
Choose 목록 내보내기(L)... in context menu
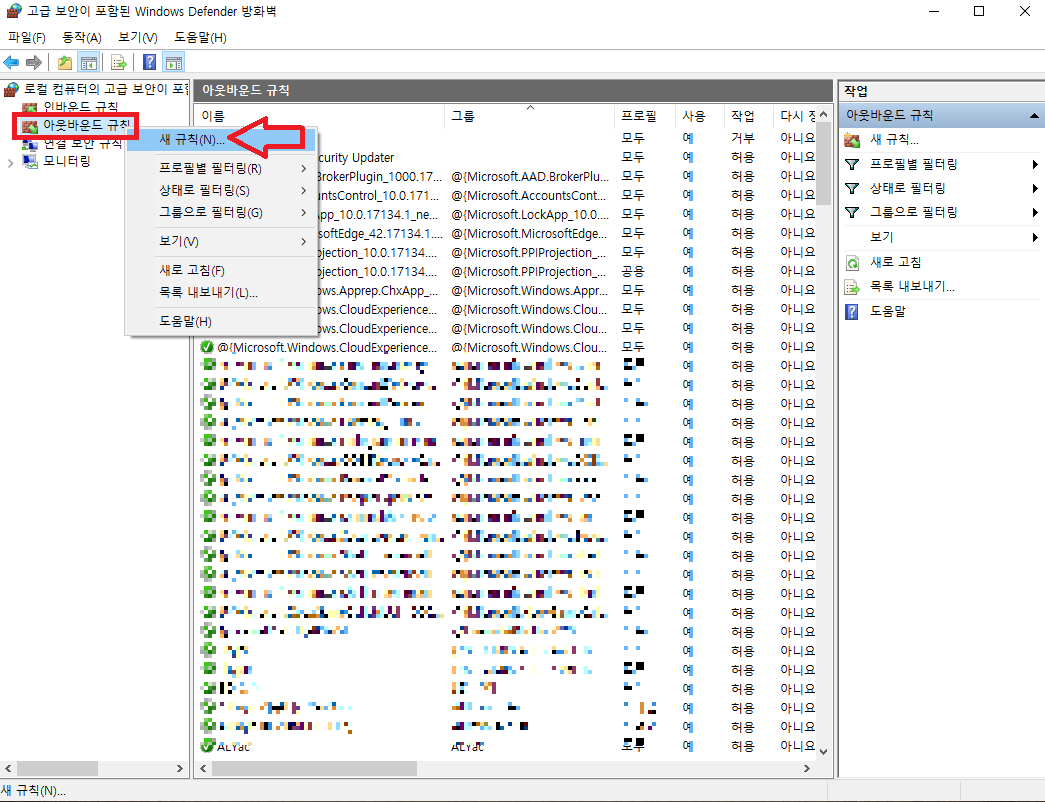221,293
